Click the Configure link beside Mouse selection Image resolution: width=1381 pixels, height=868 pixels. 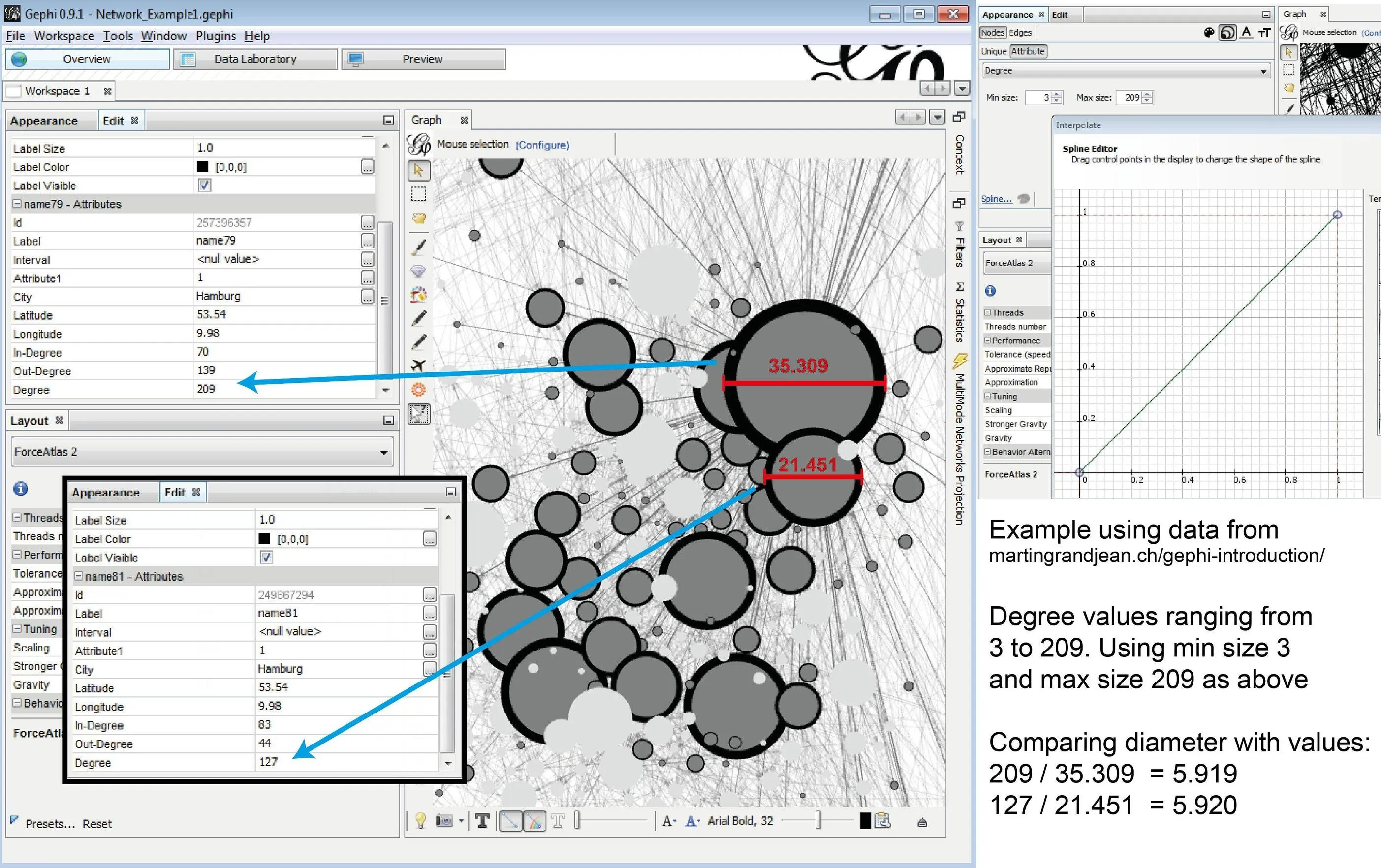542,145
